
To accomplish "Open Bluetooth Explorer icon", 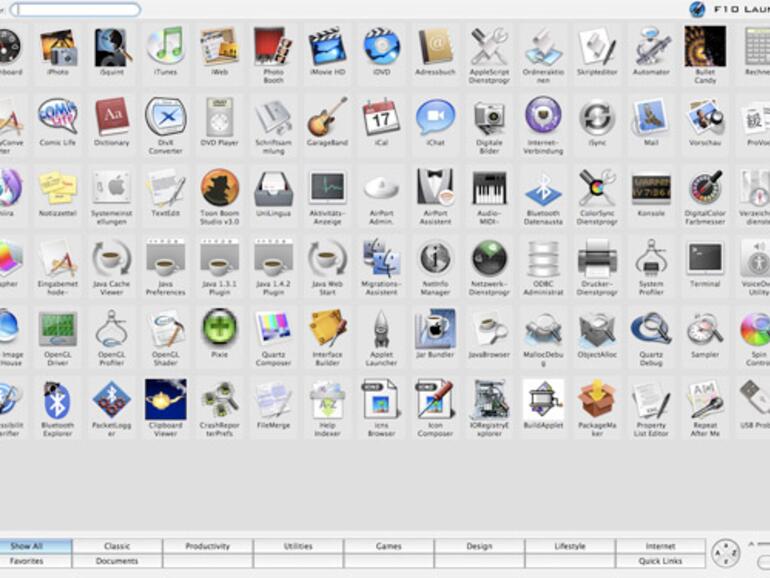I will (58, 399).
